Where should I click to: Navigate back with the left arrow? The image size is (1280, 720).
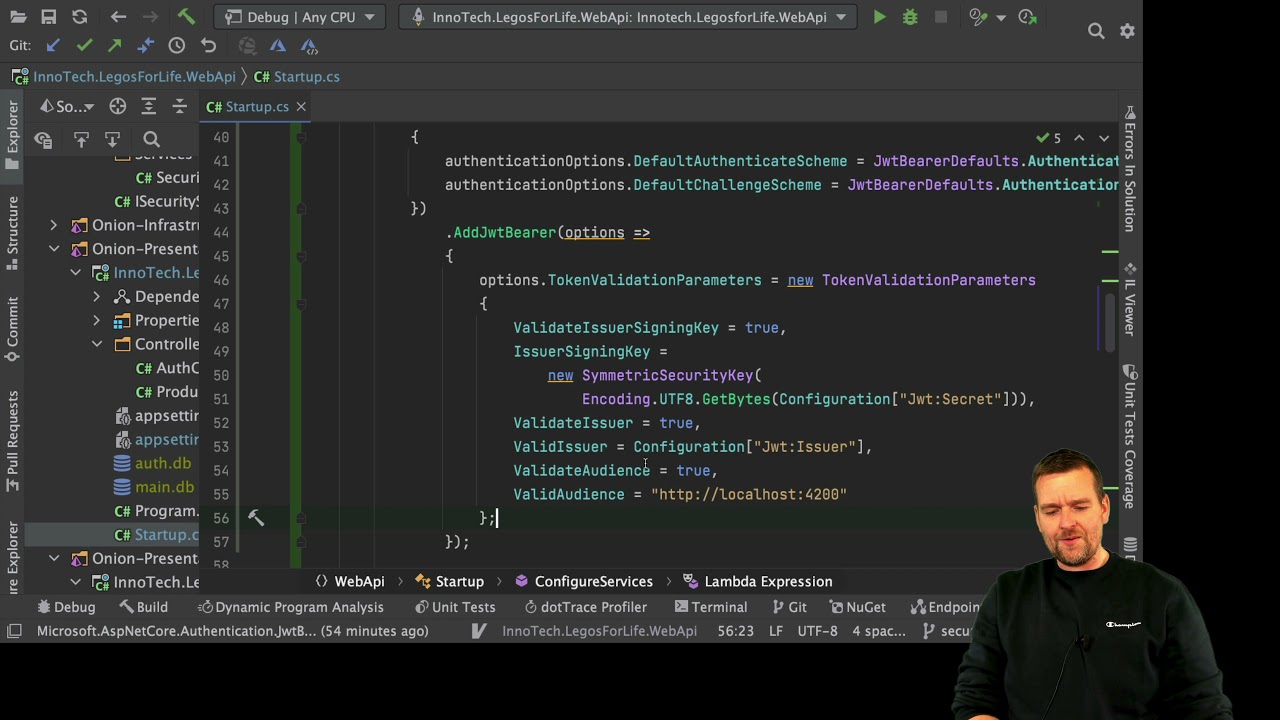coord(118,17)
